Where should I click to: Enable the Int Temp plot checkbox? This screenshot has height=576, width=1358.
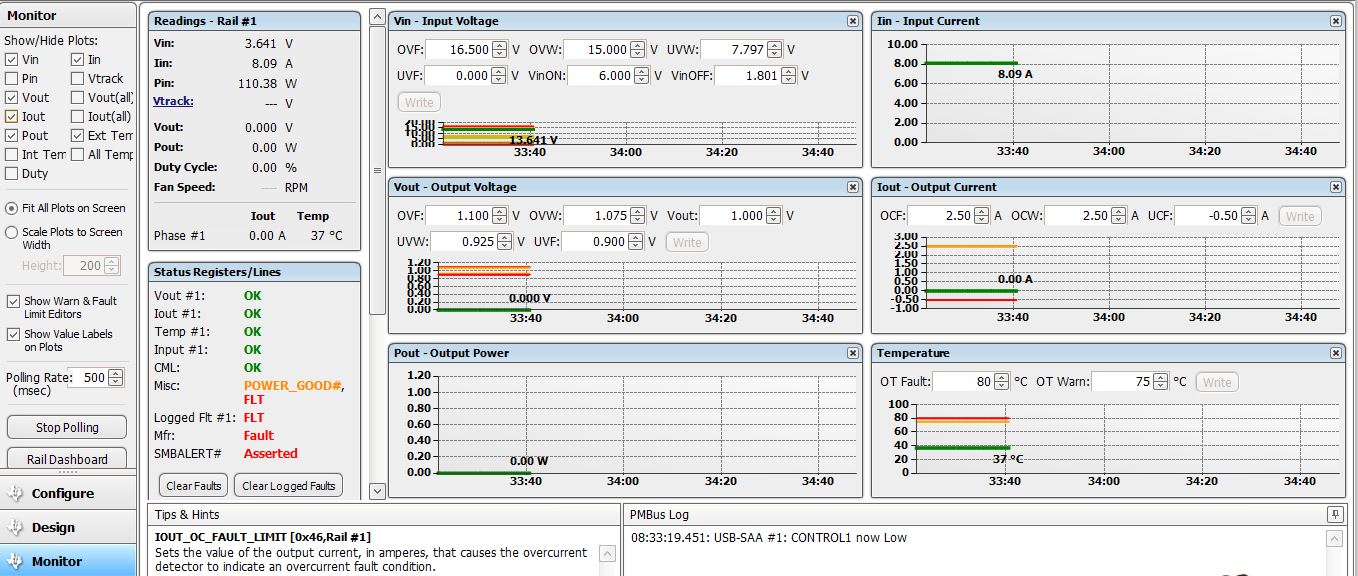coord(12,155)
